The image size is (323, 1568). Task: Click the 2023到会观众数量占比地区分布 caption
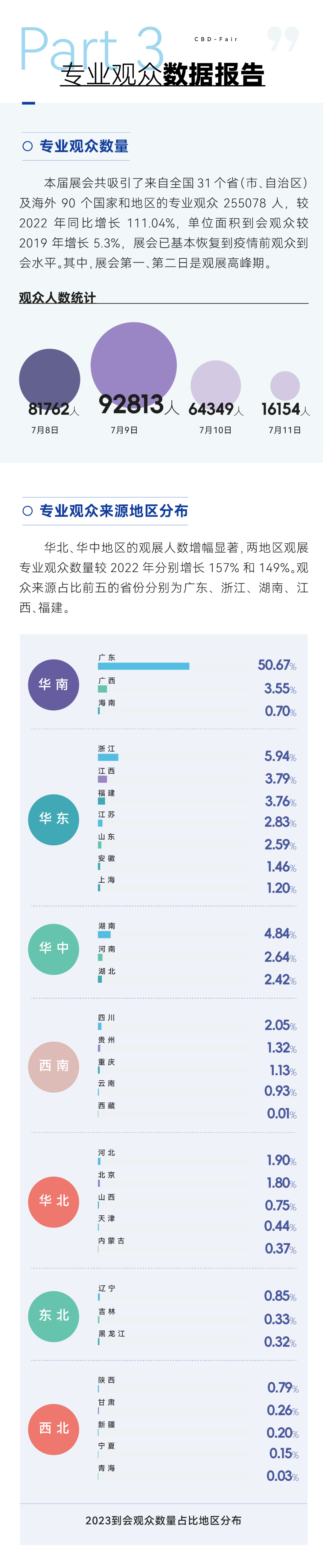coord(163,1520)
